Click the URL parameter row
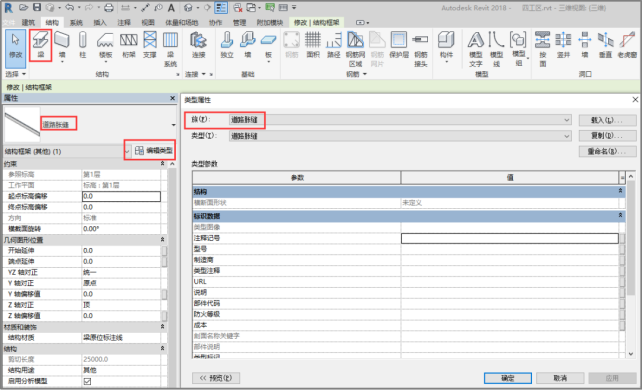The height and width of the screenshot is (391, 642). (x=405, y=282)
